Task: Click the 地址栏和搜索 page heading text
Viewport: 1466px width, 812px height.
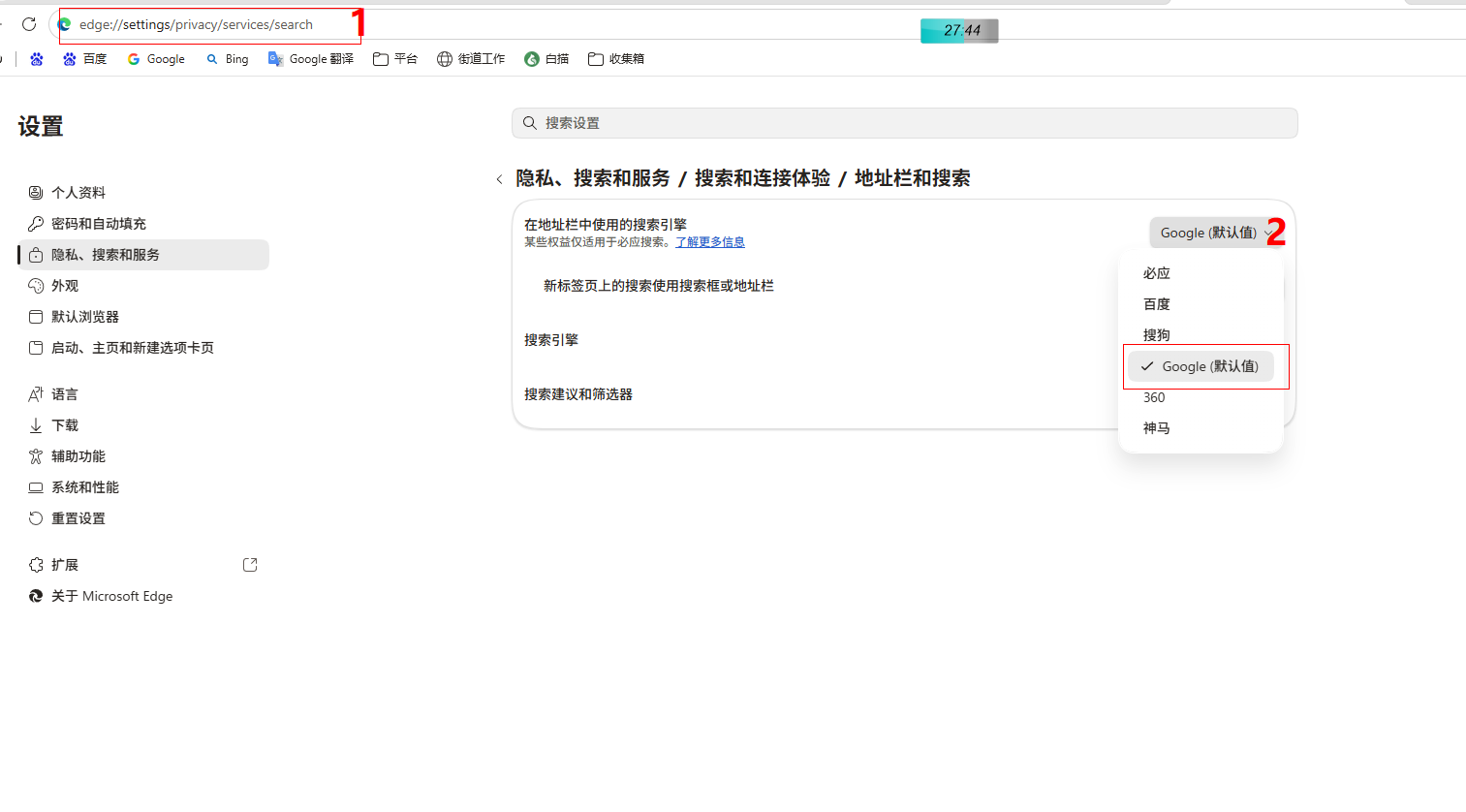Action: (913, 178)
